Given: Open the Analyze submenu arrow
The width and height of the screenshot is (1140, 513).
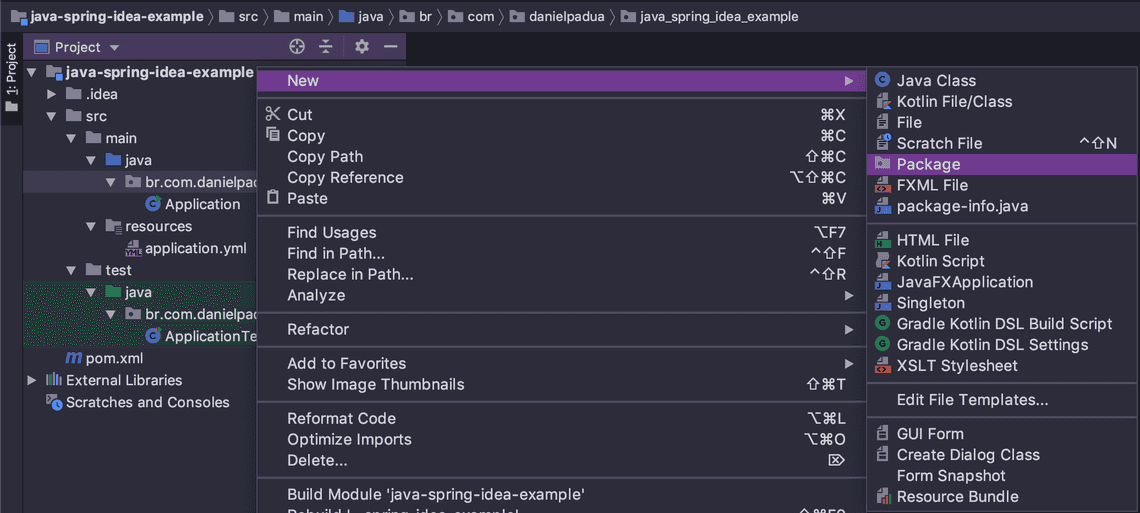Looking at the screenshot, I should 848,296.
